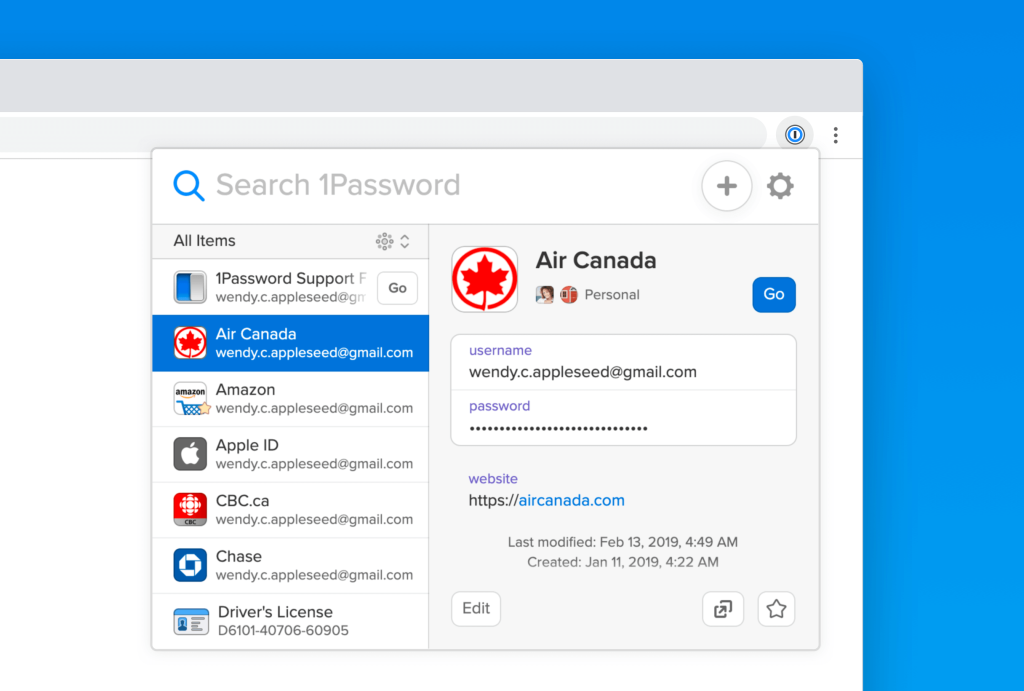This screenshot has width=1024, height=691.
Task: Click the D6101-40706-60905 license number
Action: (283, 630)
